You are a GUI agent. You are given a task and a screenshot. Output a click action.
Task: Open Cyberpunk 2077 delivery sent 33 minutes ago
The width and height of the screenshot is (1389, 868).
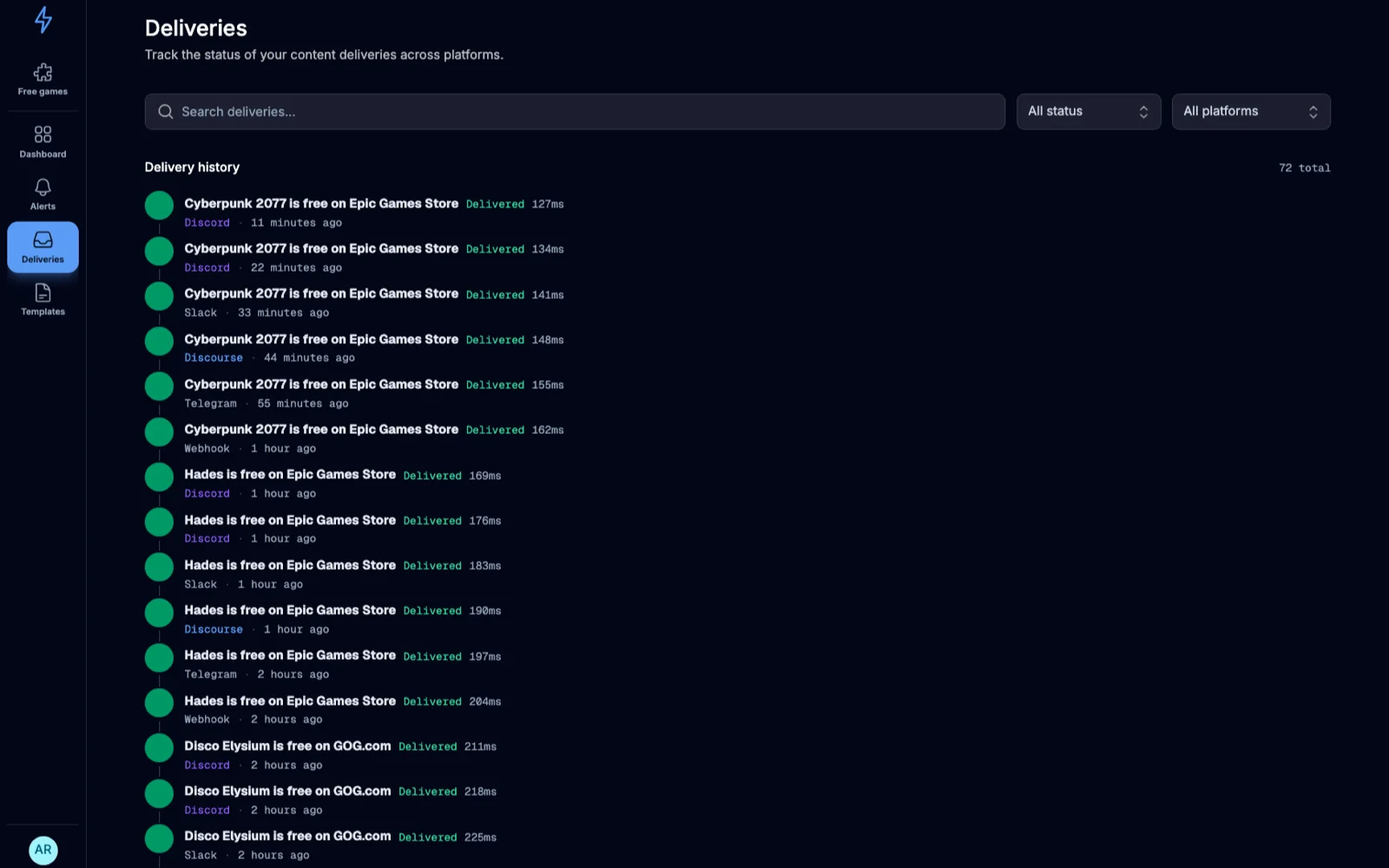tap(321, 294)
